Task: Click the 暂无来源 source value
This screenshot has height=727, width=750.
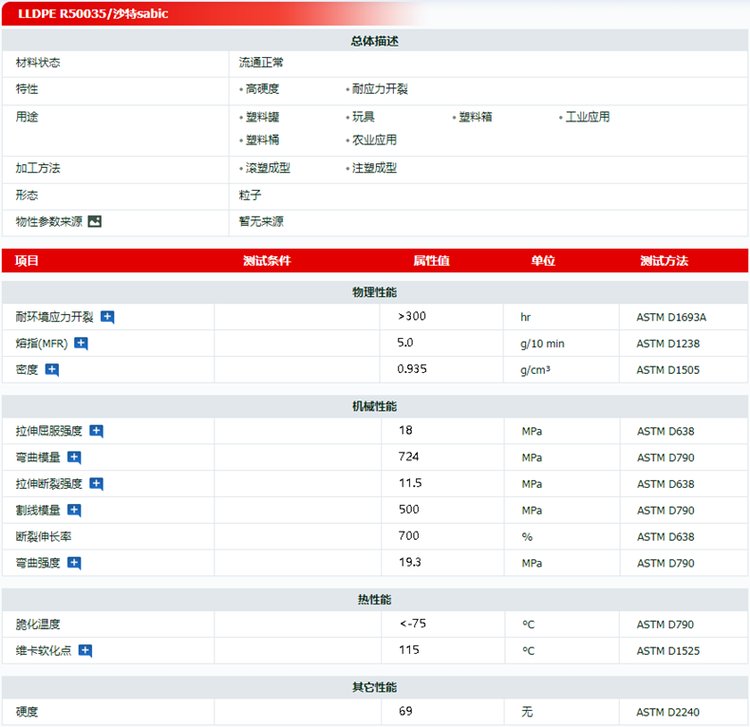Action: pyautogui.click(x=261, y=221)
